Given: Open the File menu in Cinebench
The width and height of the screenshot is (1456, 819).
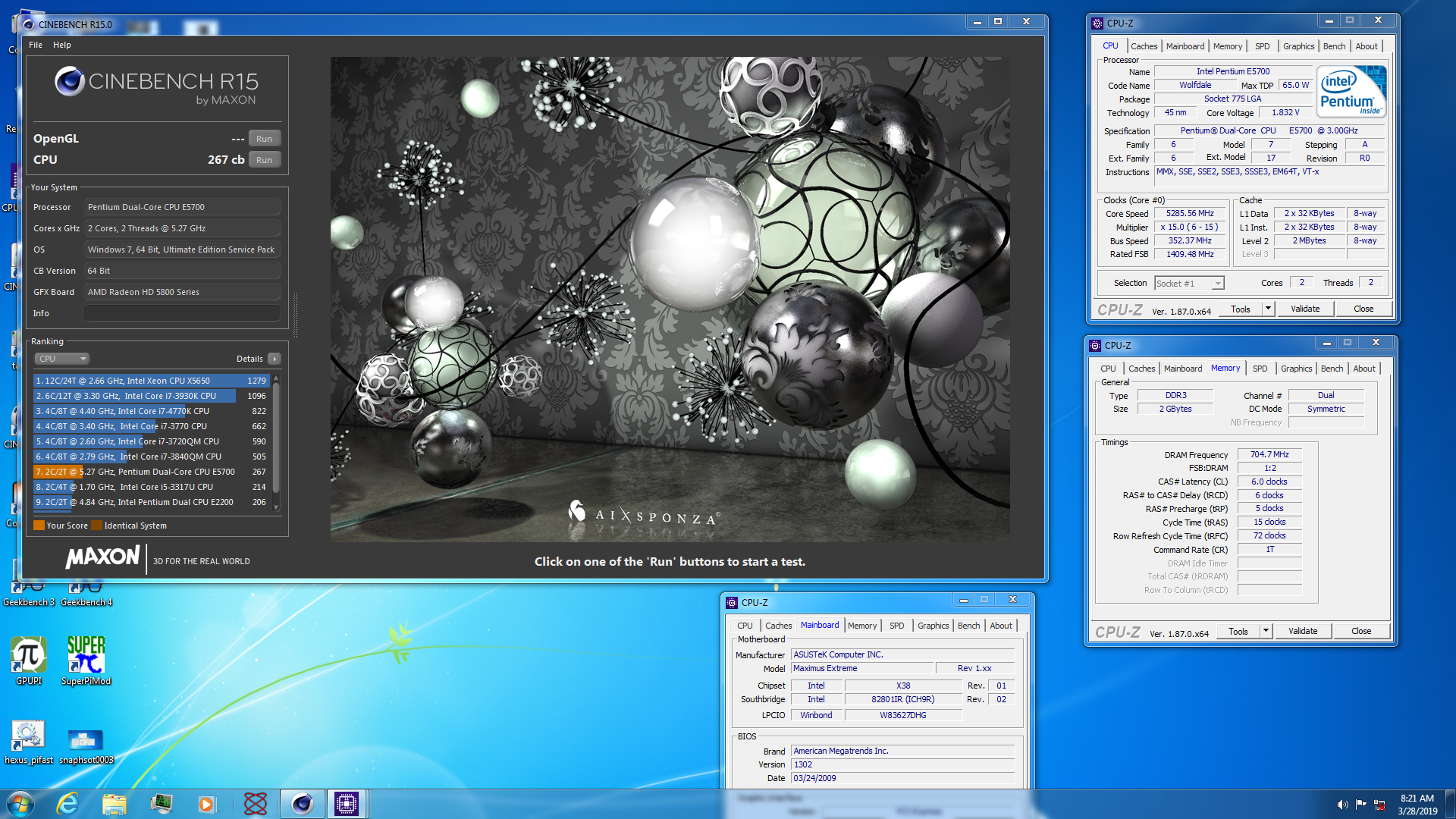Looking at the screenshot, I should click(36, 45).
